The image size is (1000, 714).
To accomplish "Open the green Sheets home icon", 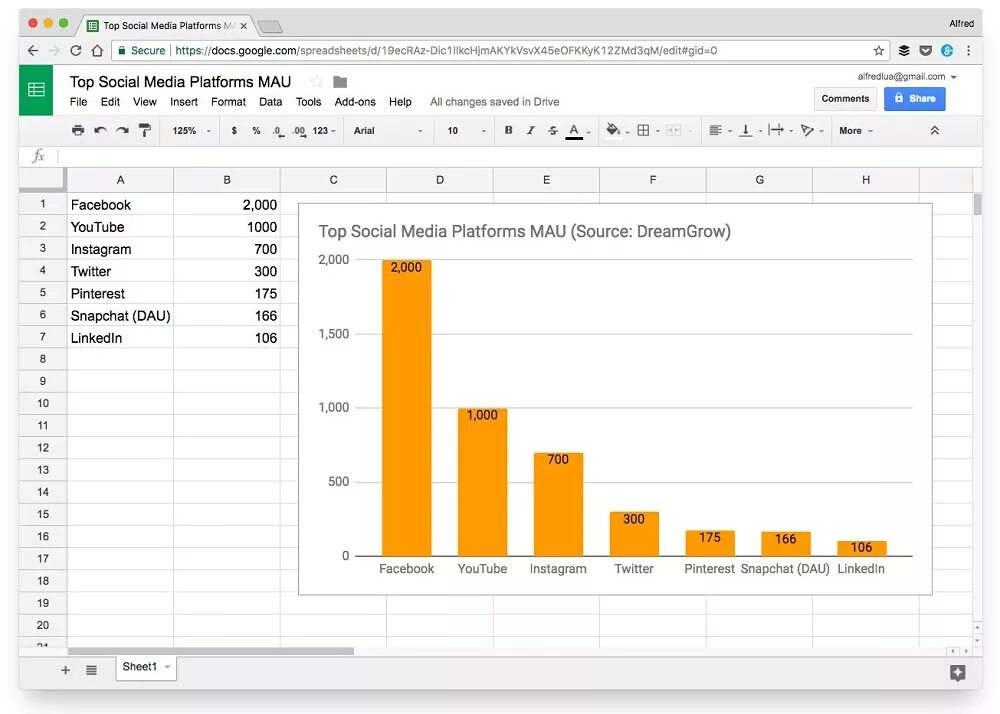I will pyautogui.click(x=36, y=90).
